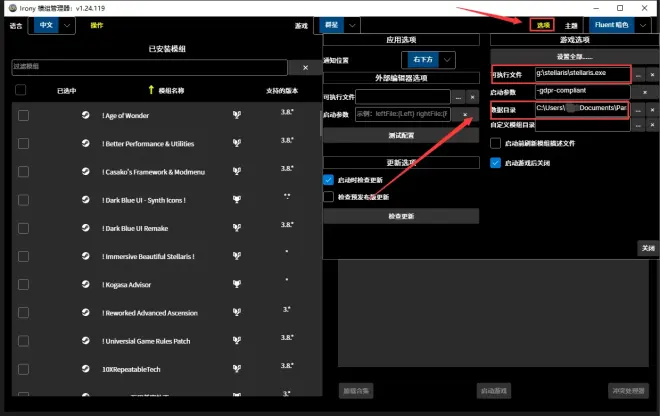Viewport: 660px width, 416px height.
Task: Click the 测试配置 test configuration button
Action: click(x=400, y=135)
